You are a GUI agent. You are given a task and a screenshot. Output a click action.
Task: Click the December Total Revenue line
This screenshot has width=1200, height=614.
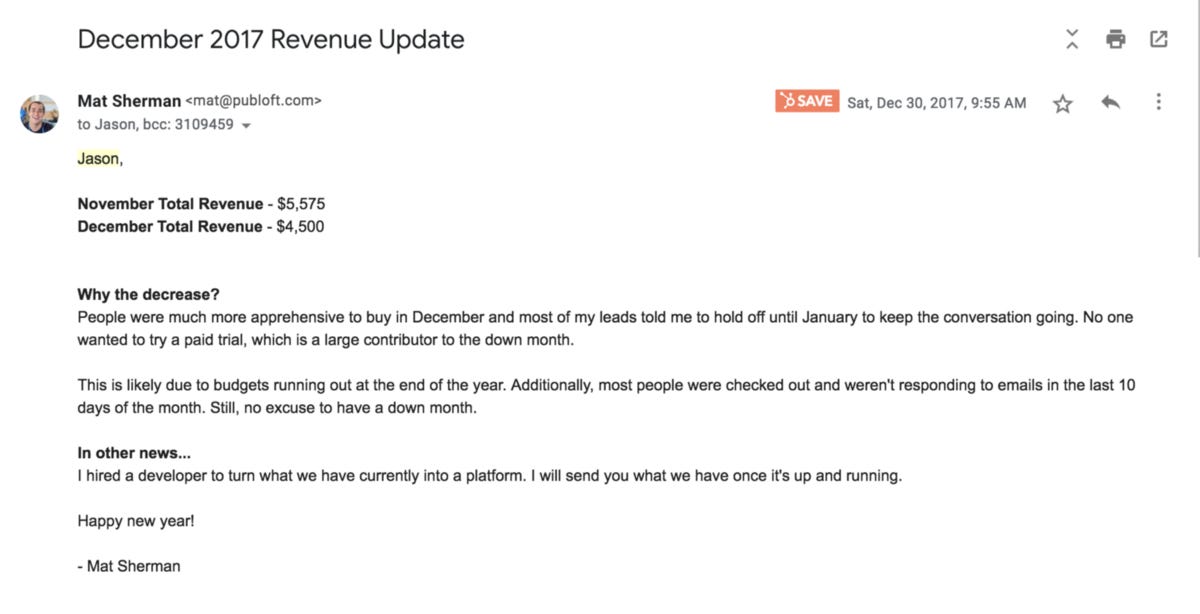click(200, 227)
